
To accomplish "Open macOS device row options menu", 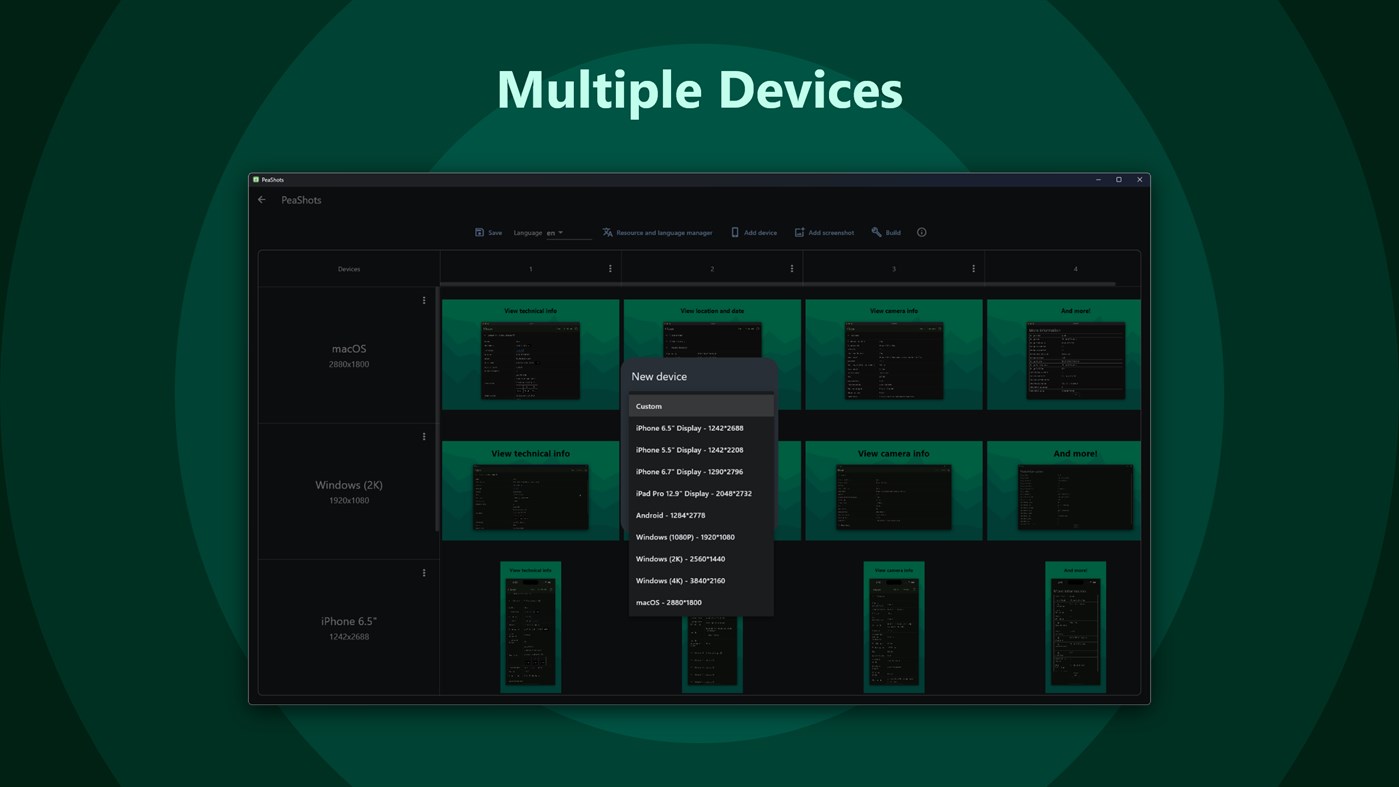I will point(424,300).
